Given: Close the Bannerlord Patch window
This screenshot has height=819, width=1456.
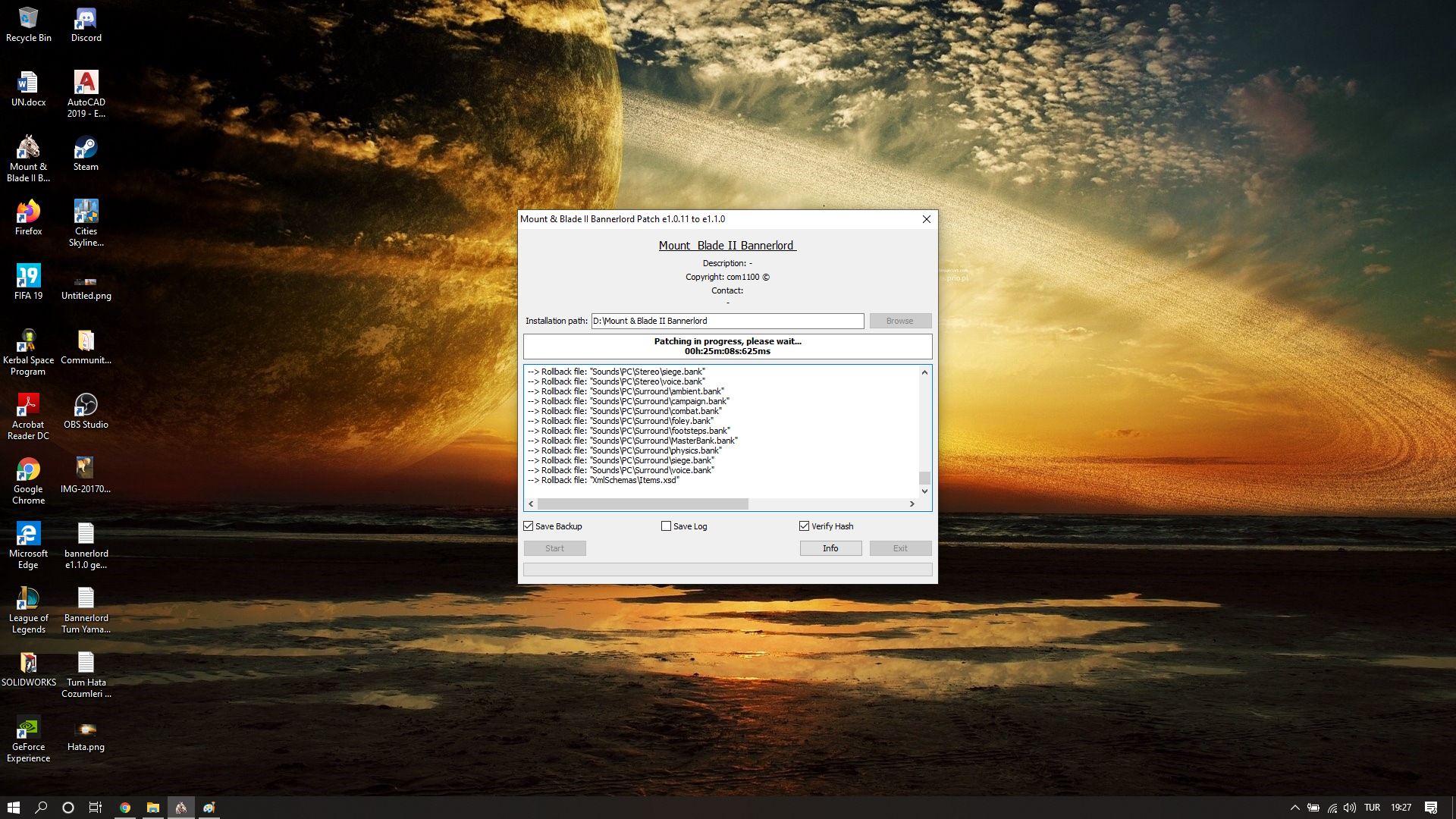Looking at the screenshot, I should (926, 219).
